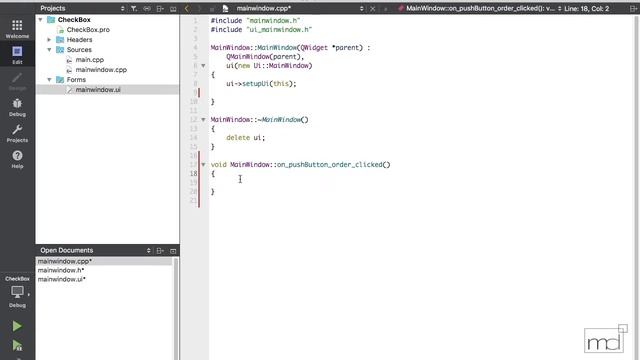
Task: Expand the Headers folder
Action: [x=49, y=40]
